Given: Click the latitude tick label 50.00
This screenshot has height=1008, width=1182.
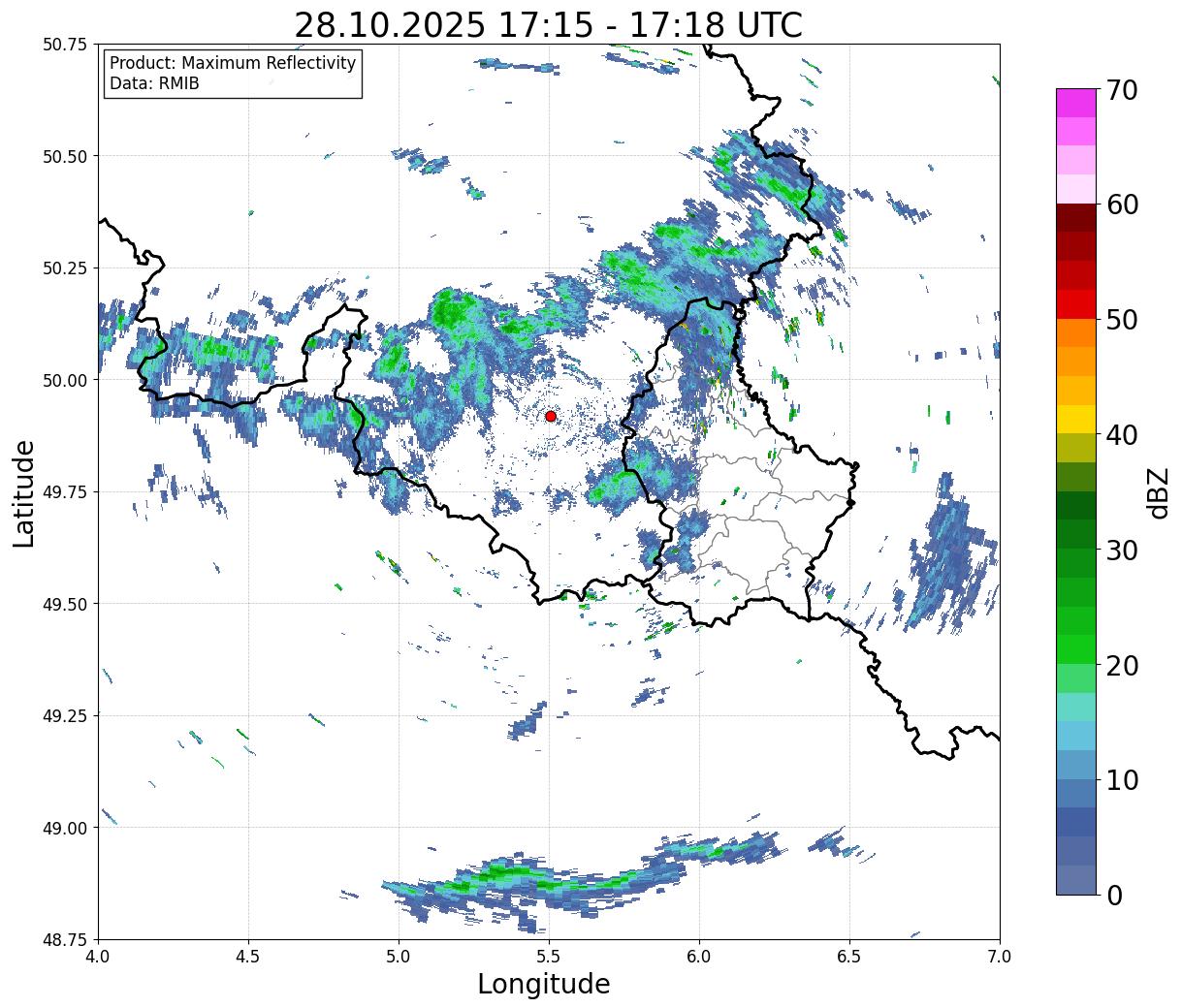Looking at the screenshot, I should [x=65, y=380].
